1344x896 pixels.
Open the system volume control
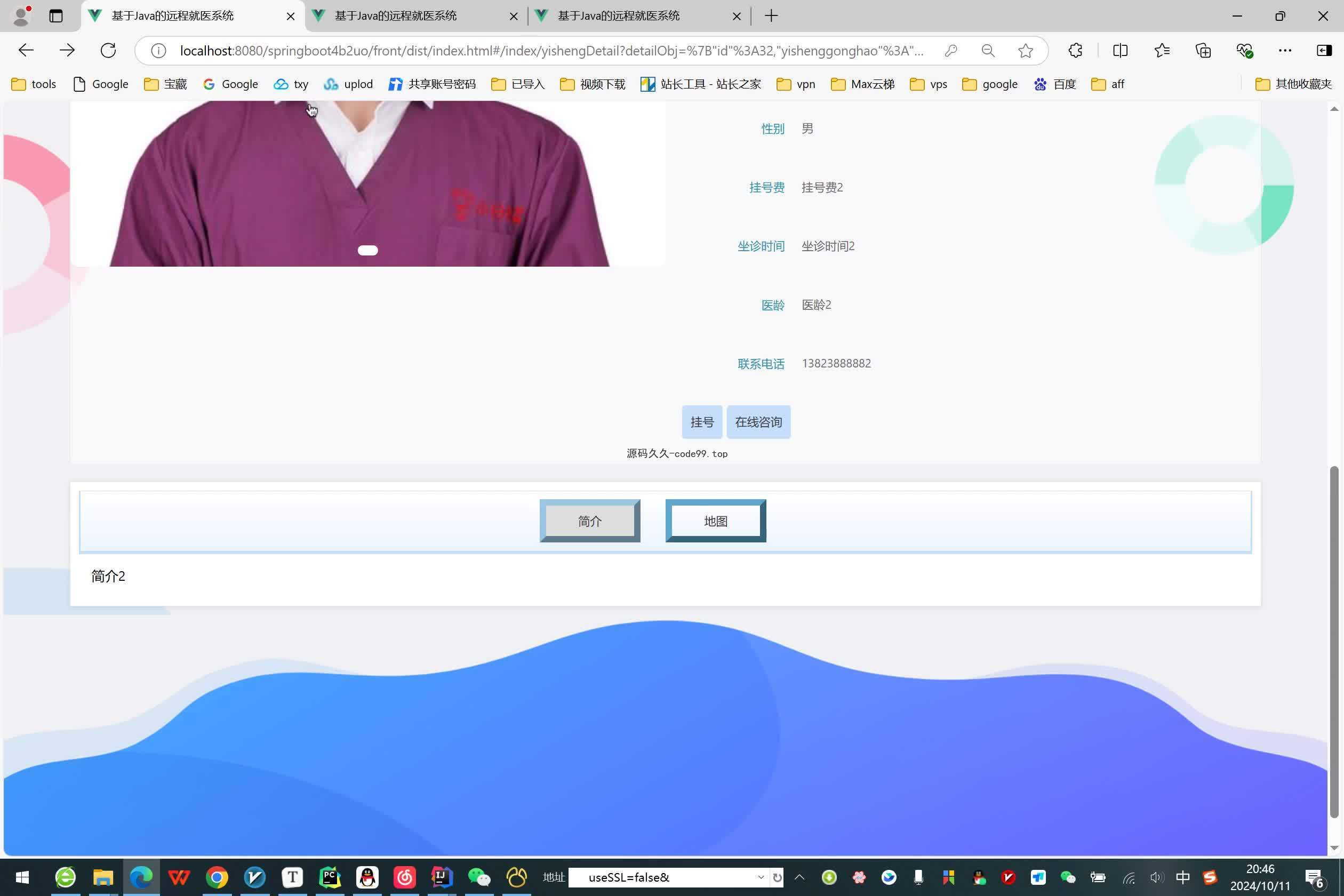click(1156, 877)
